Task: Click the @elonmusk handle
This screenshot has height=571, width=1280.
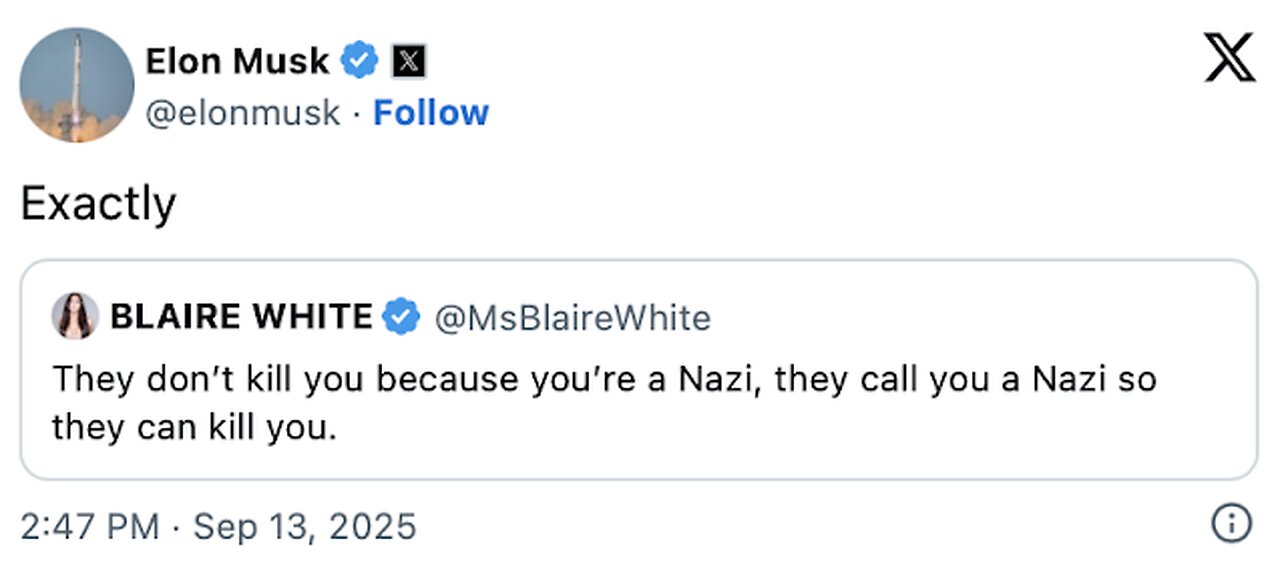Action: point(243,113)
